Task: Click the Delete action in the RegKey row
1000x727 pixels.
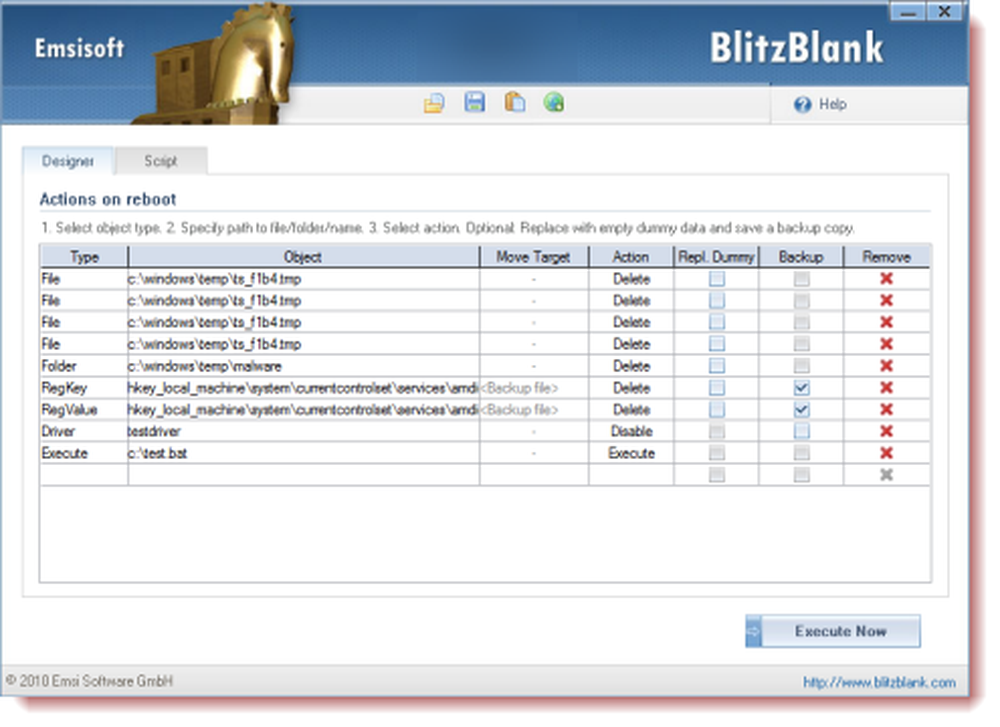Action: click(x=631, y=388)
